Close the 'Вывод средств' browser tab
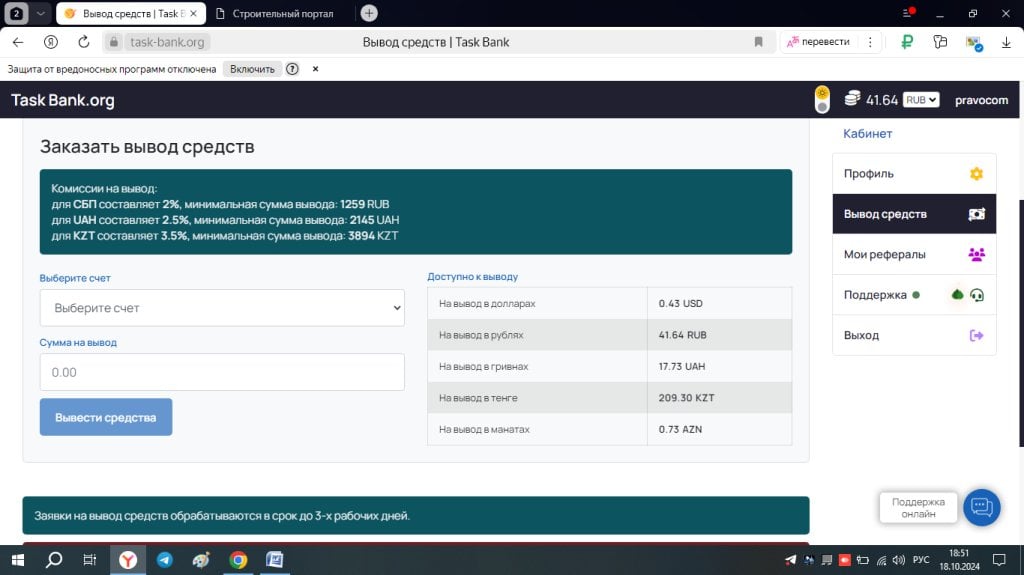The image size is (1024, 575). pos(193,13)
